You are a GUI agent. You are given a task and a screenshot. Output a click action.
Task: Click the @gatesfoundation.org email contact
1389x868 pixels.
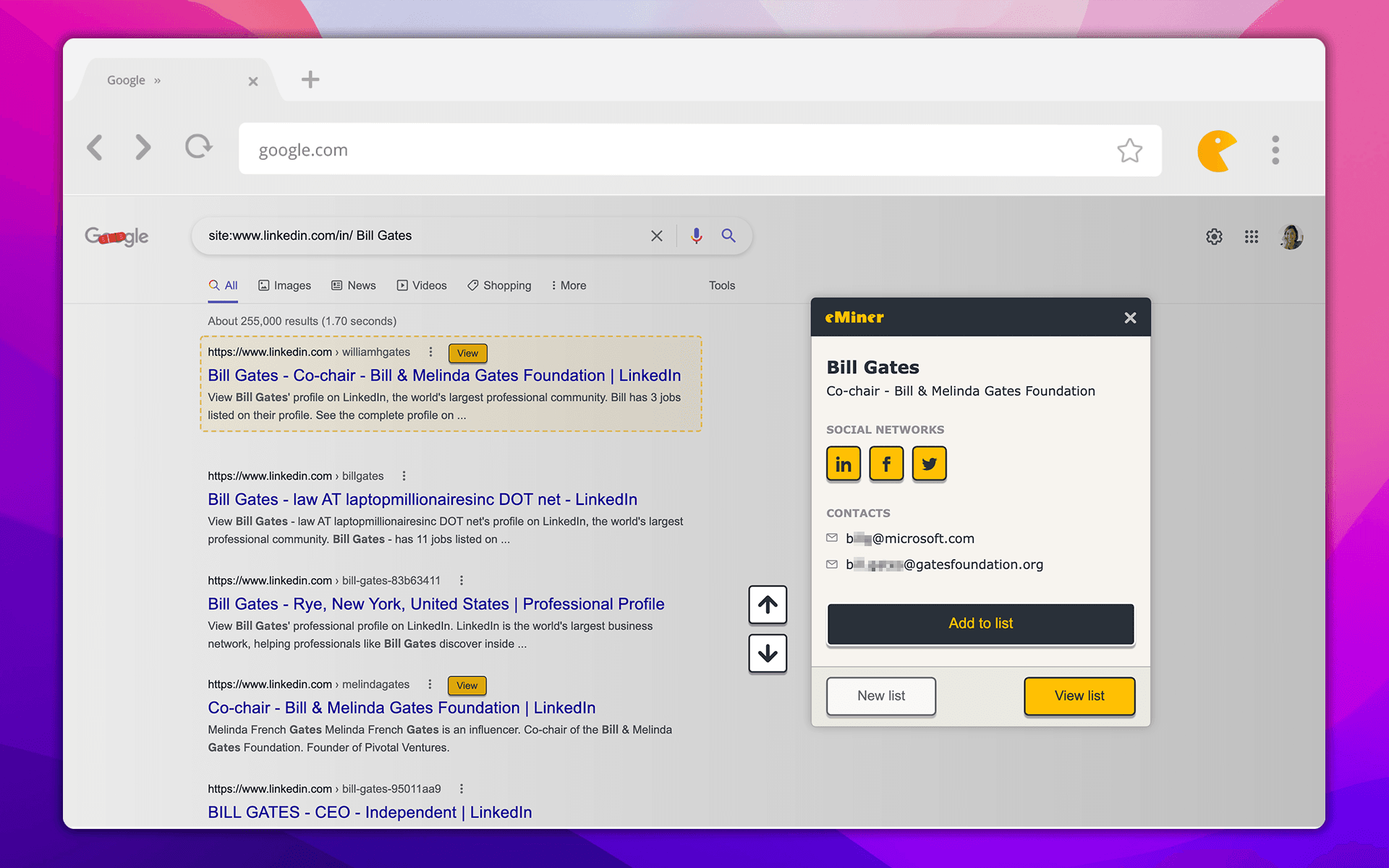(944, 565)
